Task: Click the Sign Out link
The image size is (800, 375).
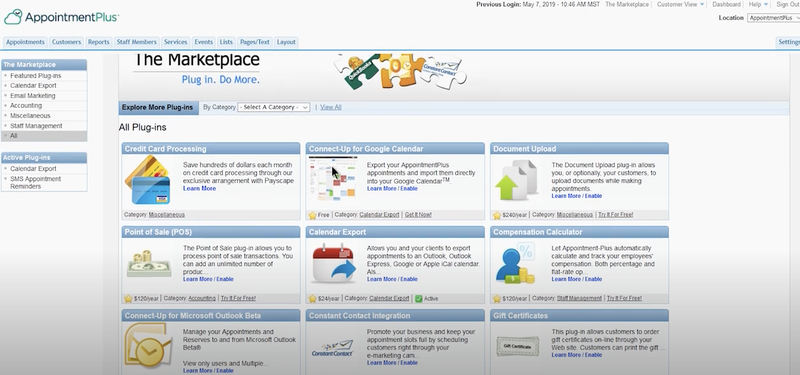Action: [x=788, y=5]
